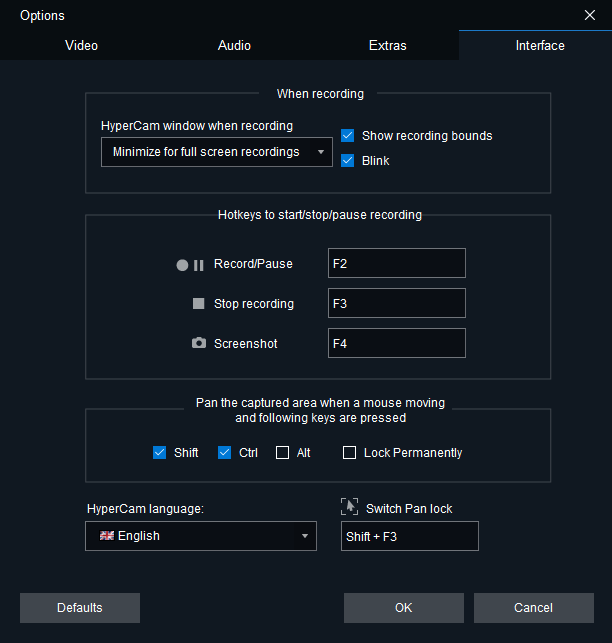Click the Record/Pause hotkey field F2
The width and height of the screenshot is (612, 643).
coord(397,263)
